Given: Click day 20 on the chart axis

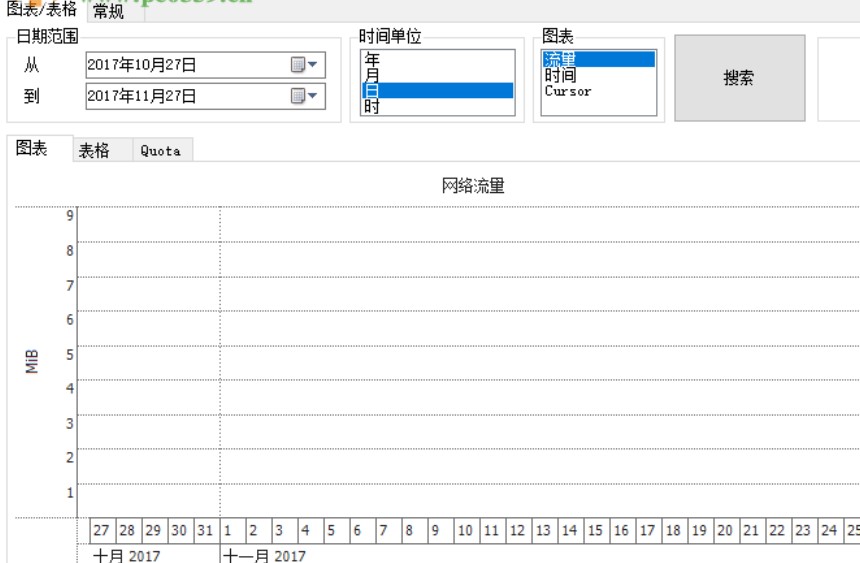Looking at the screenshot, I should [x=725, y=530].
